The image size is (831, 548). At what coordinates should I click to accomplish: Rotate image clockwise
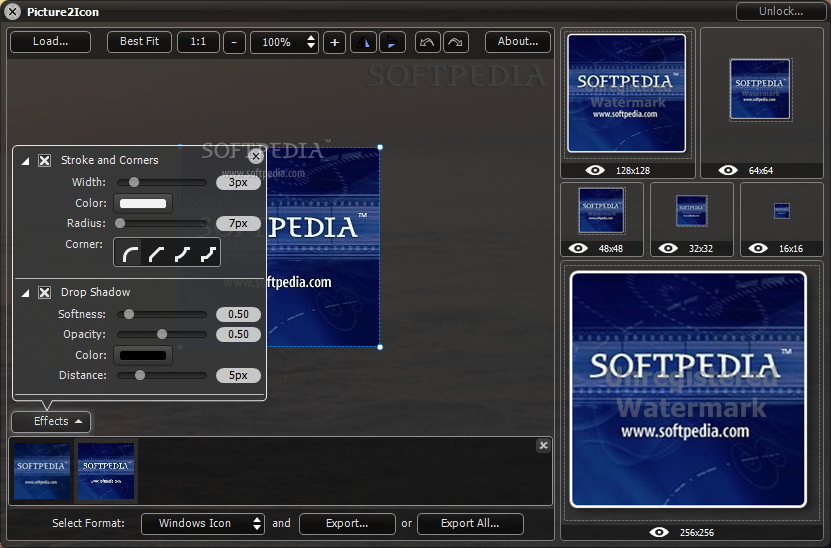[x=456, y=42]
